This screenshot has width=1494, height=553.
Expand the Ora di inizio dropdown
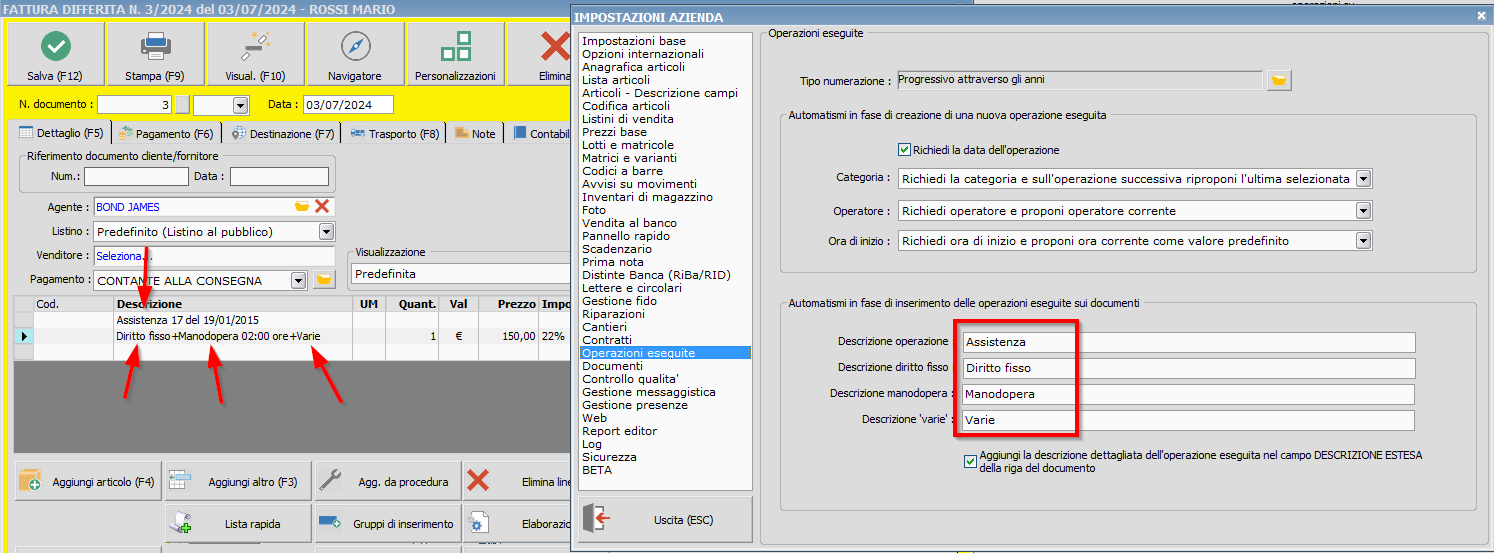pyautogui.click(x=1363, y=241)
